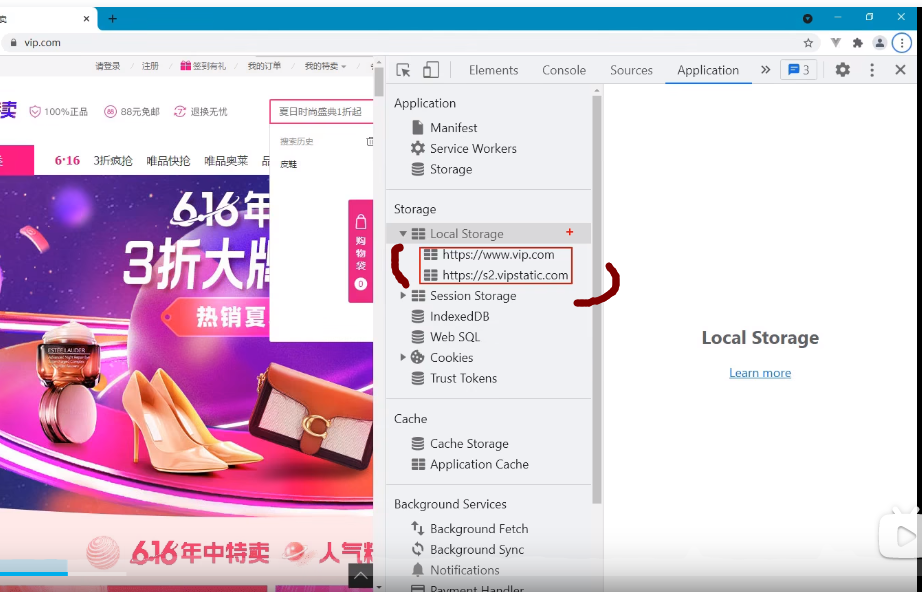The image size is (922, 592).
Task: Open DevTools three-dot customize menu
Action: click(x=871, y=70)
